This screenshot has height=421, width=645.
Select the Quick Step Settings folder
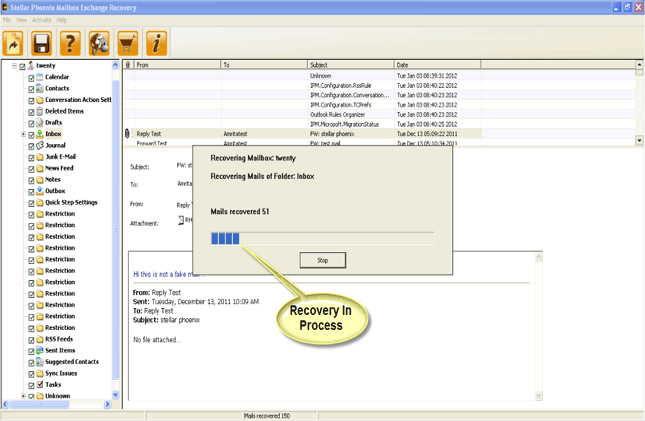click(x=71, y=202)
